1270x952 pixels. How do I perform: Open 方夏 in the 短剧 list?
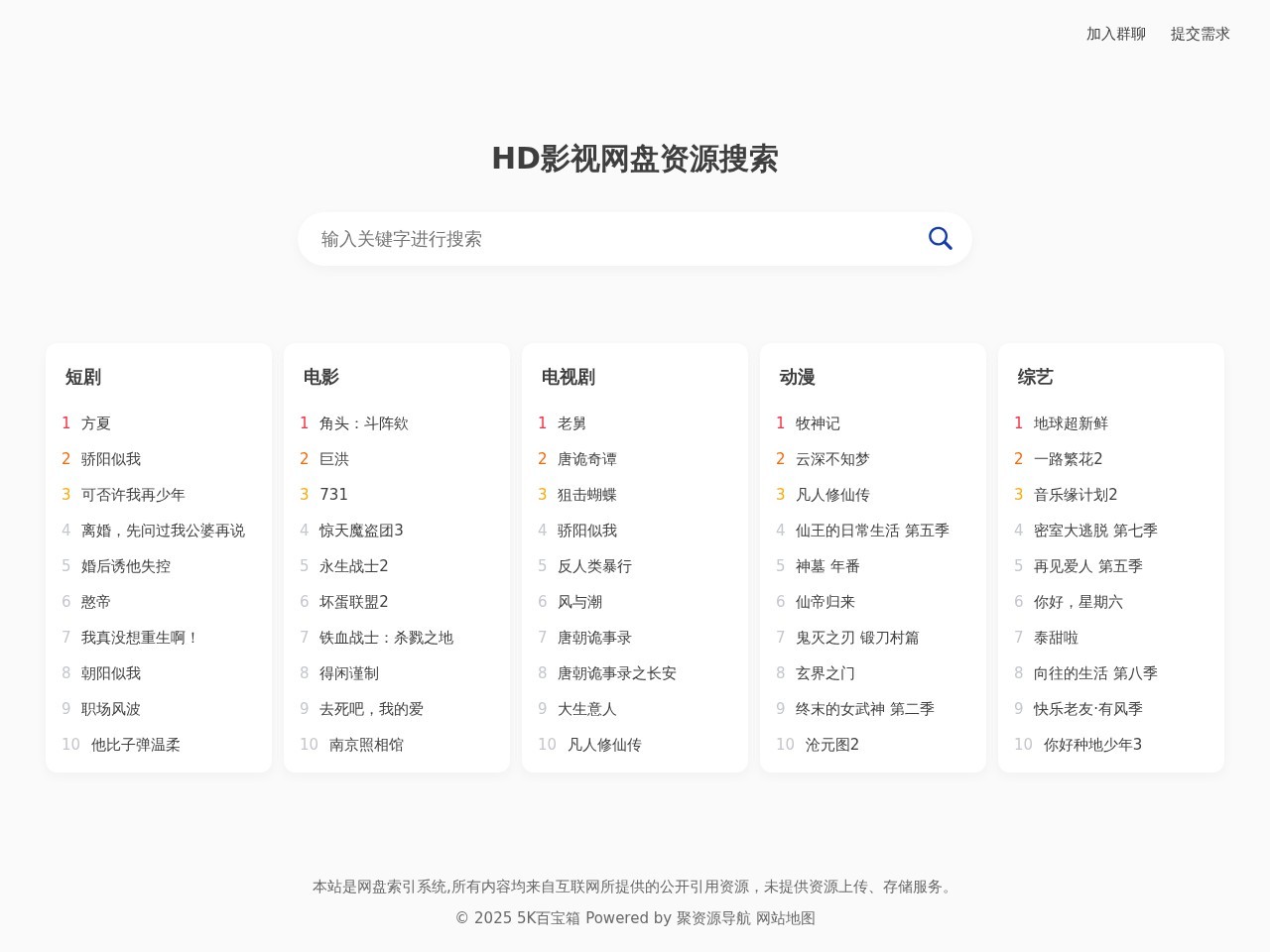click(x=95, y=423)
